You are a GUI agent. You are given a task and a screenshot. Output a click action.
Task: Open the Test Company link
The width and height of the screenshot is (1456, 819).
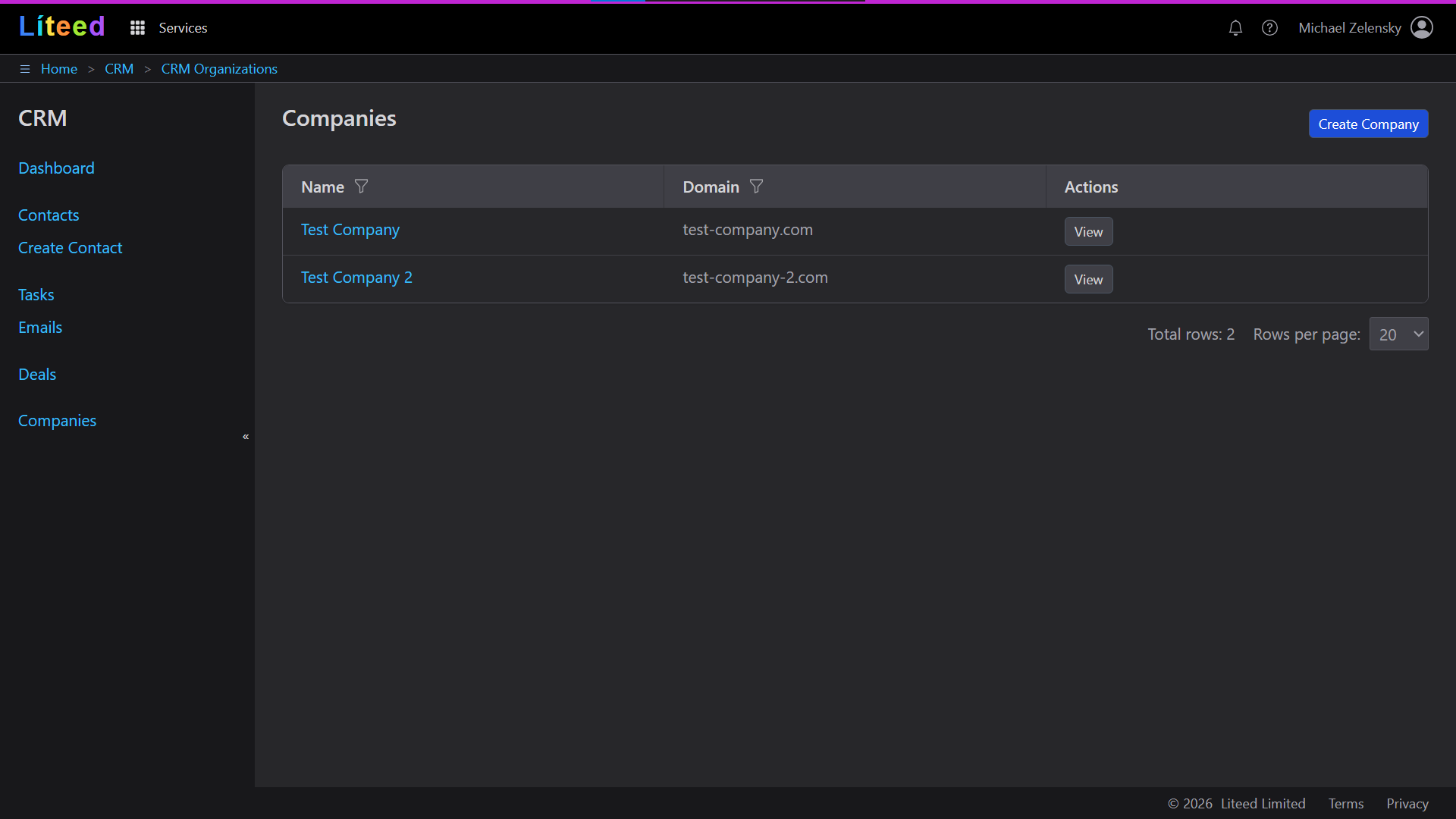pos(350,230)
